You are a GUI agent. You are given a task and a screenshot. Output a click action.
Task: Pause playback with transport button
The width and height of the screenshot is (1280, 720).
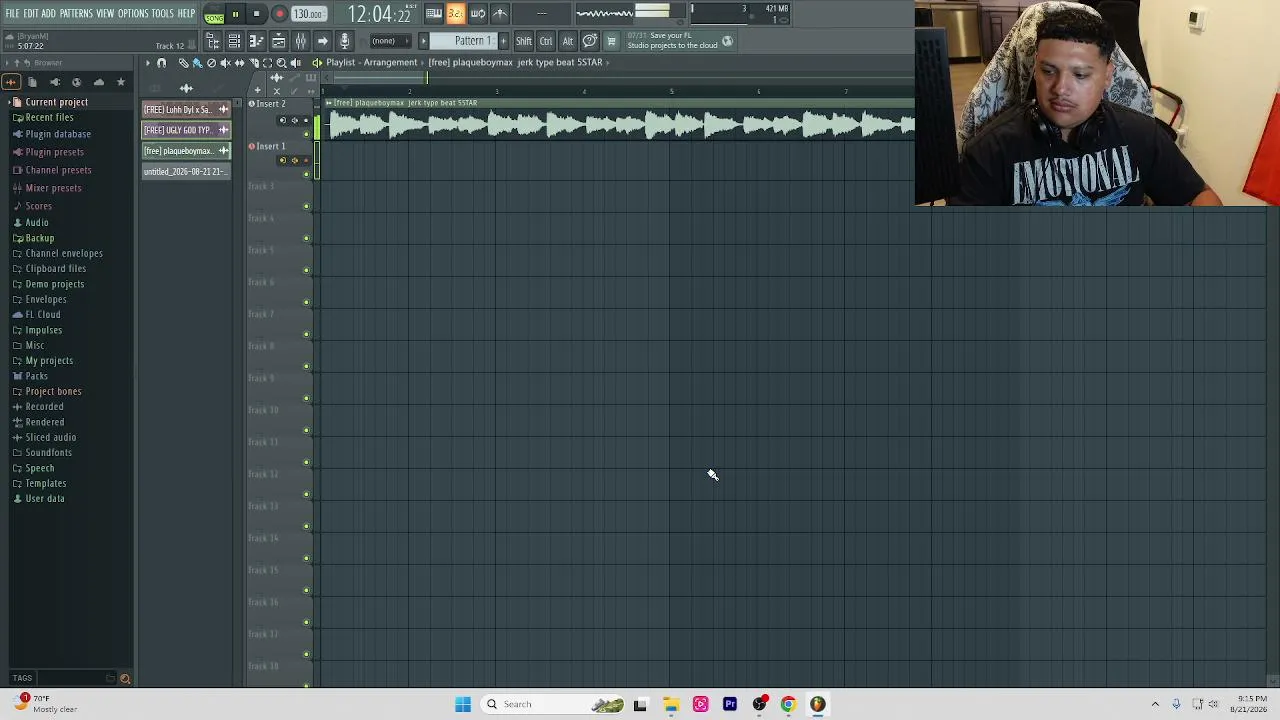click(x=235, y=14)
